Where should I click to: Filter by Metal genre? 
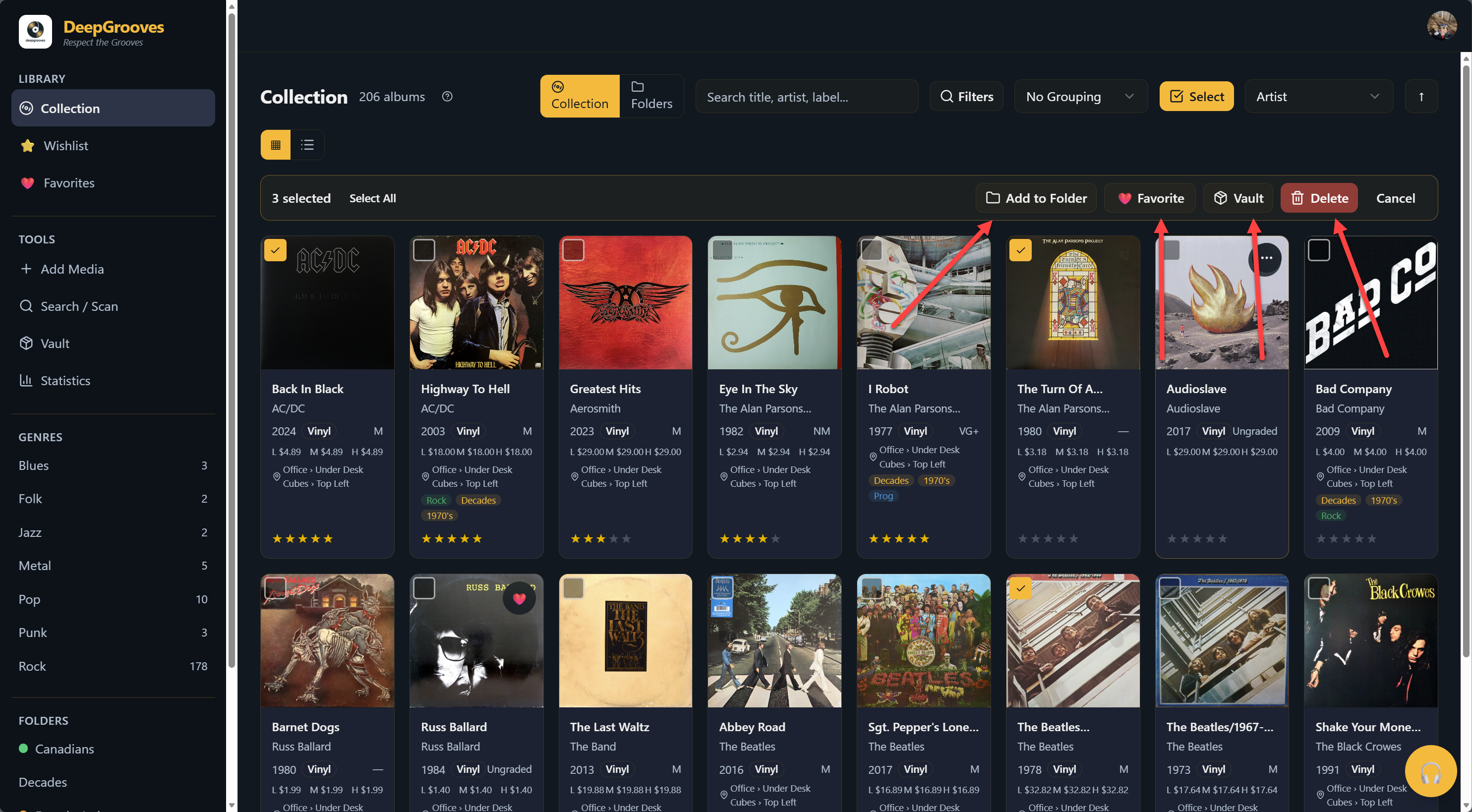[x=113, y=566]
